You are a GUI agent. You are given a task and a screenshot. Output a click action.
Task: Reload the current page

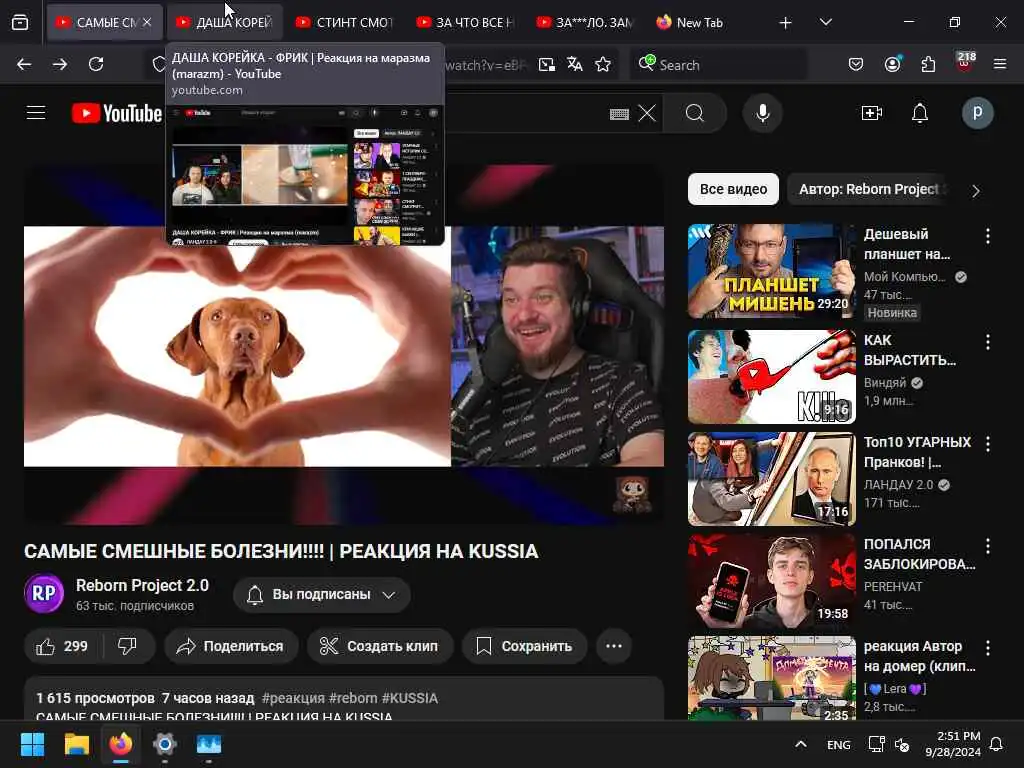96,64
